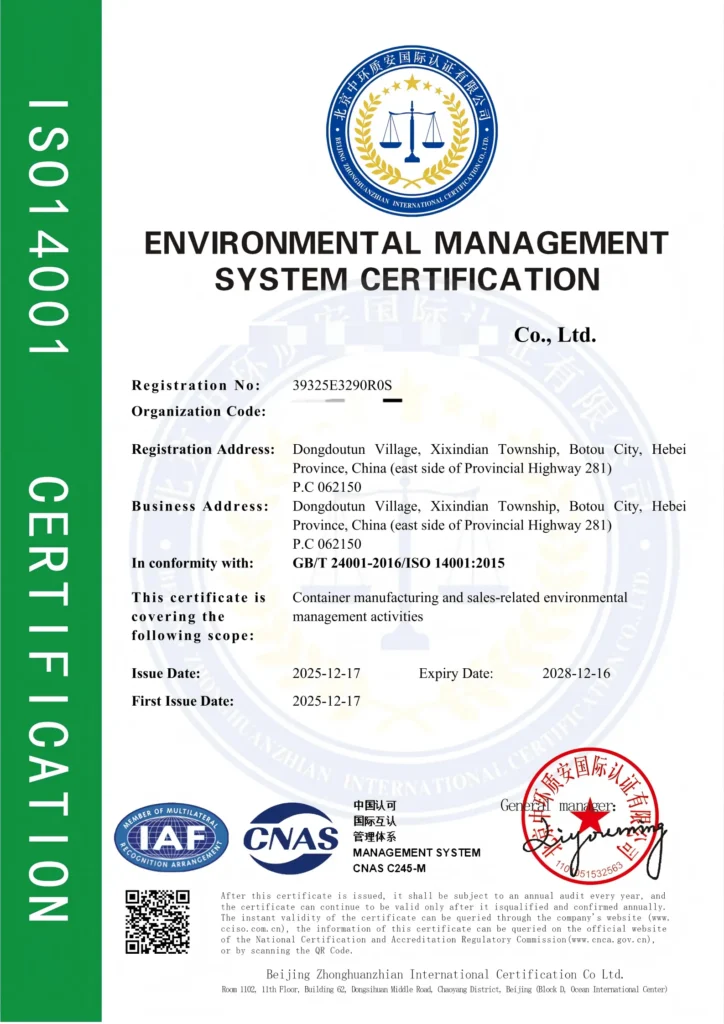Click 'P.C 062150' under Business Address
Screen dimensions: 724x1024
[326, 544]
